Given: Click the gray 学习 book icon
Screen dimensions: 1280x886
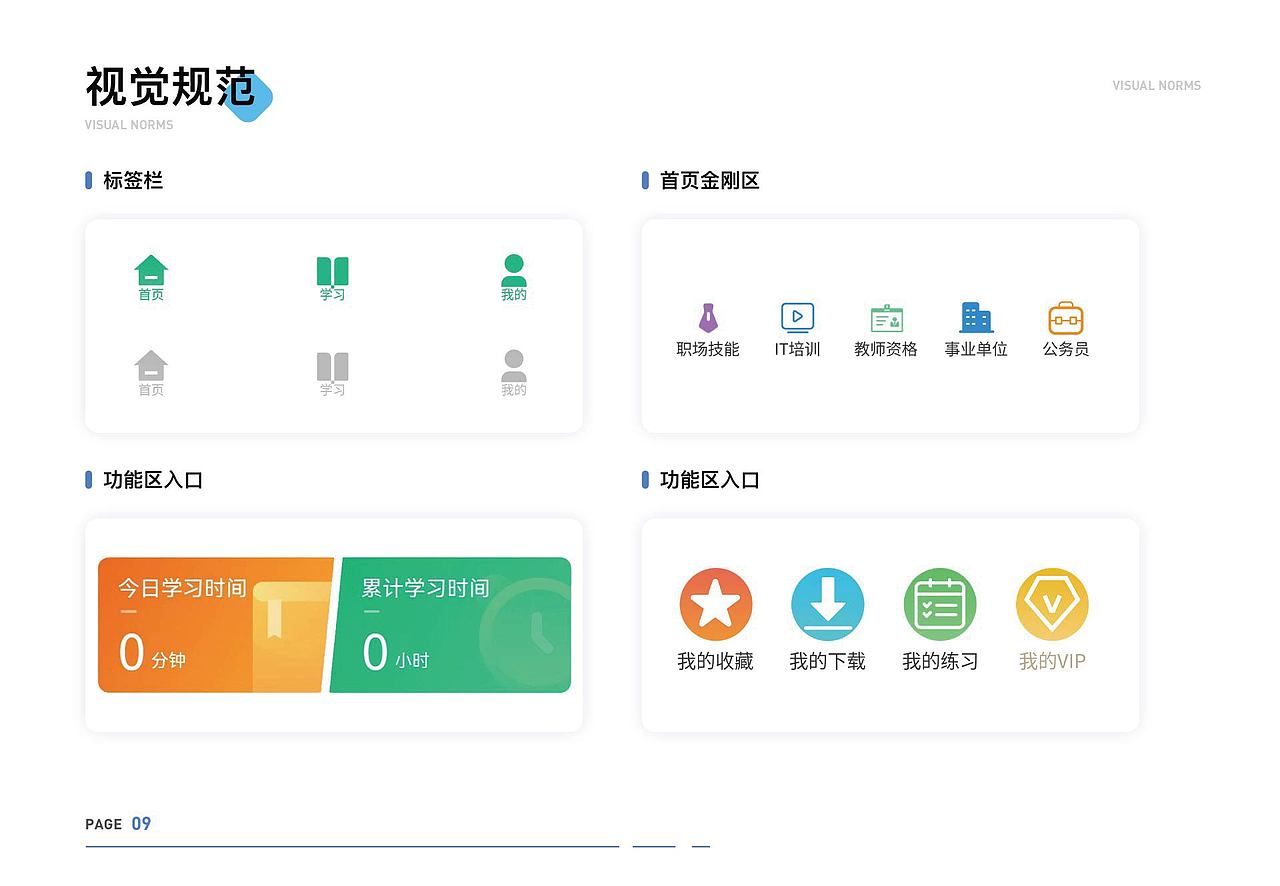Looking at the screenshot, I should point(333,367).
